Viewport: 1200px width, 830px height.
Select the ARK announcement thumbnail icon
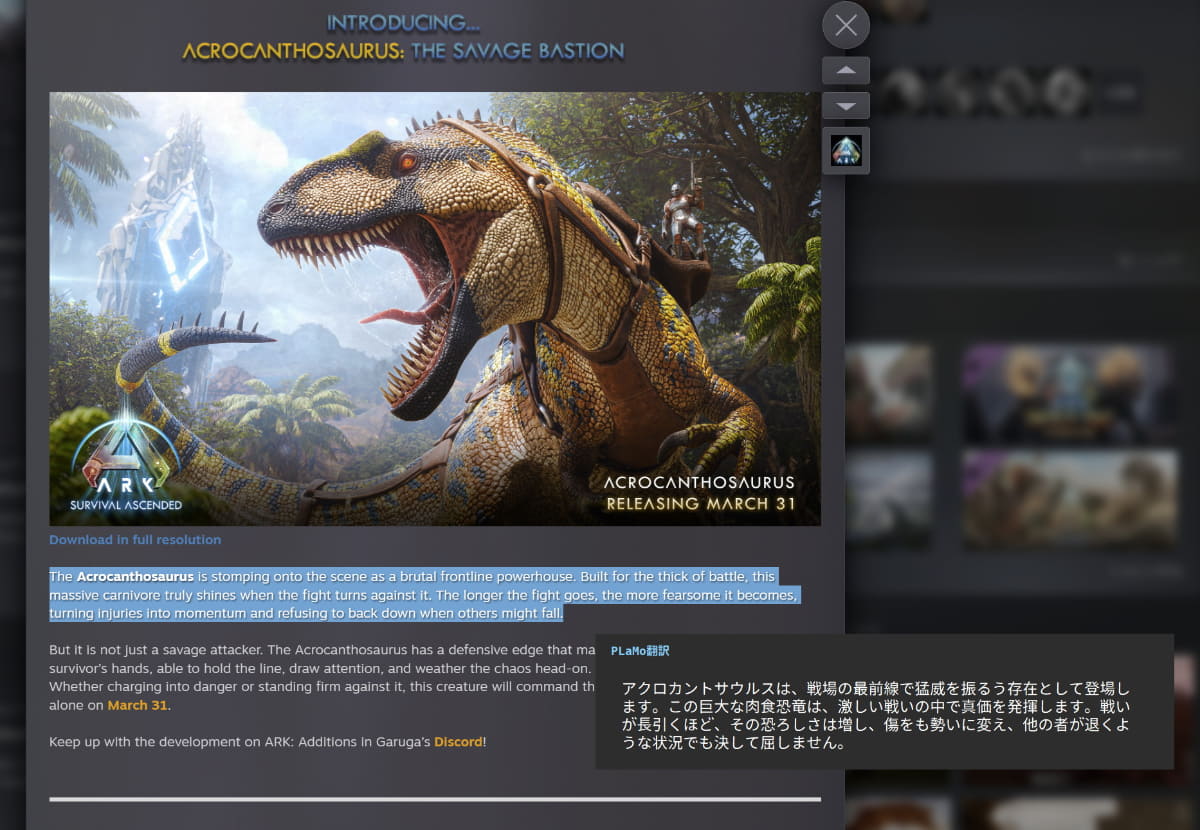pyautogui.click(x=845, y=151)
